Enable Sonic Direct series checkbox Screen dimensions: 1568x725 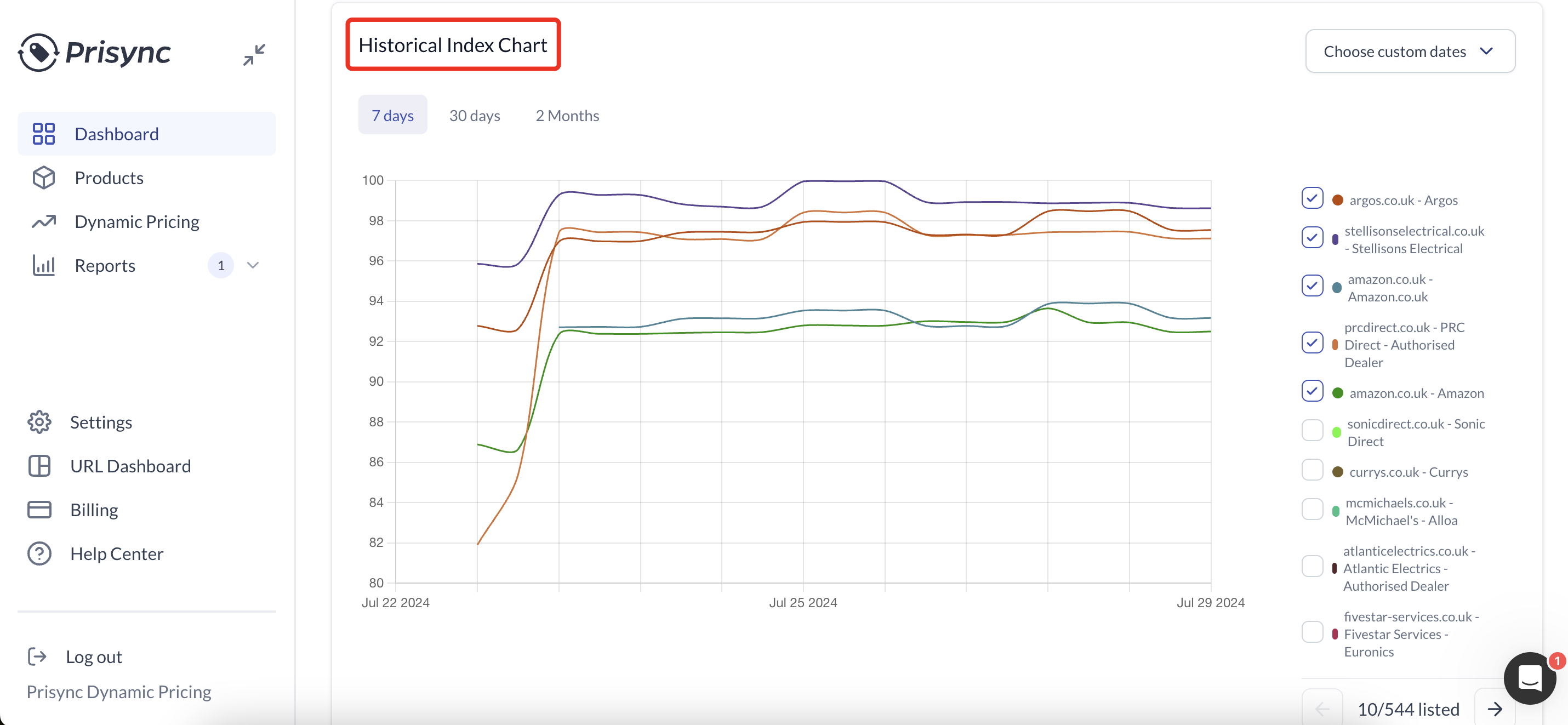pos(1313,430)
